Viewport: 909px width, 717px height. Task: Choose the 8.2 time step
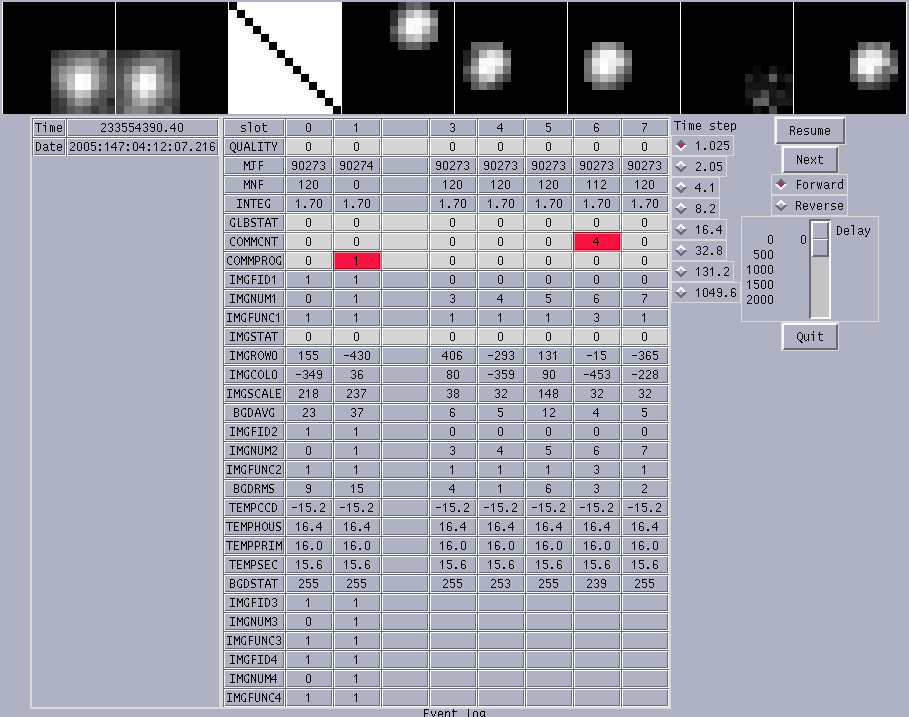696,209
